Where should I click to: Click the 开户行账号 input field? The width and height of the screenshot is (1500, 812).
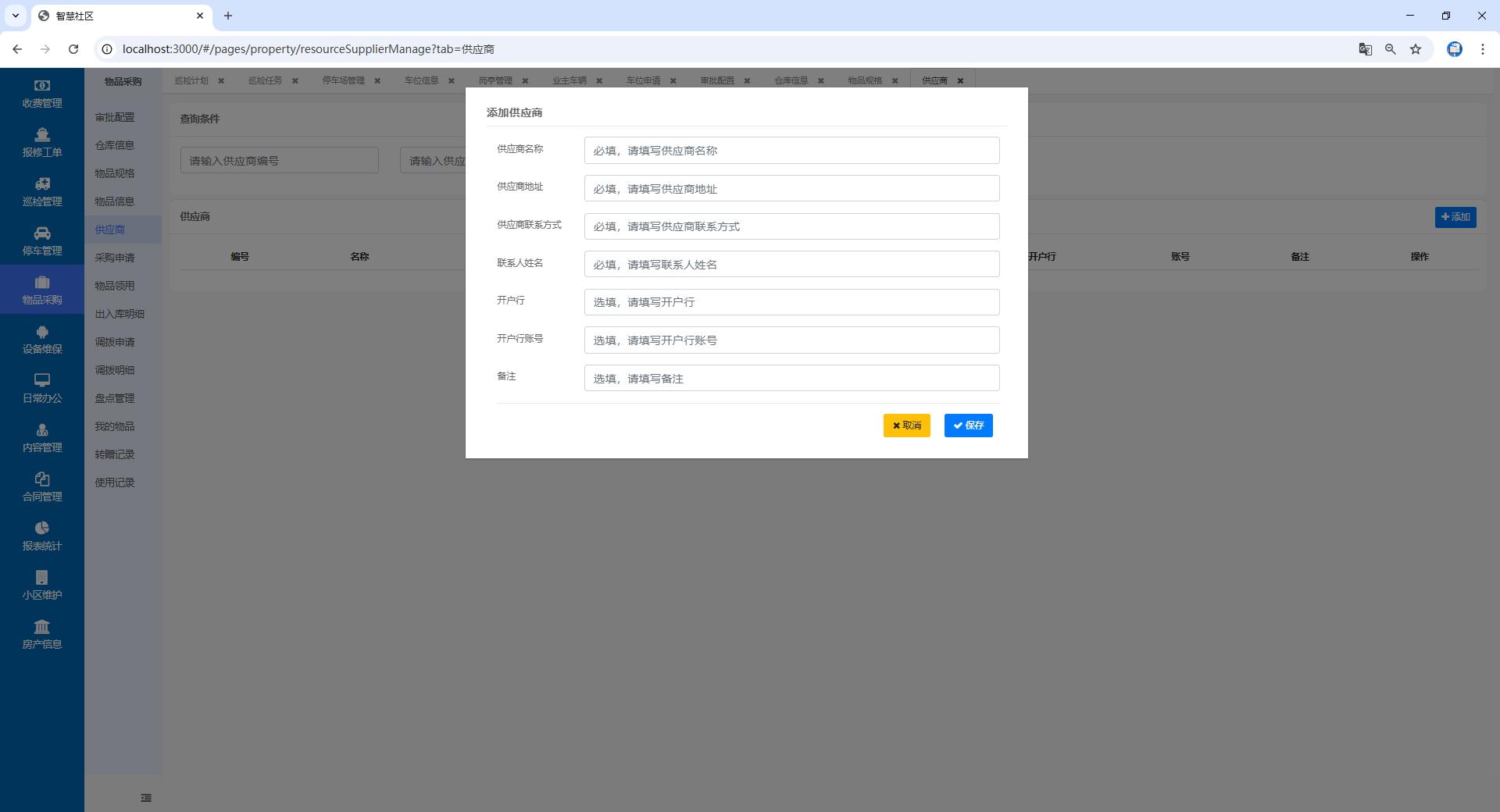(791, 340)
